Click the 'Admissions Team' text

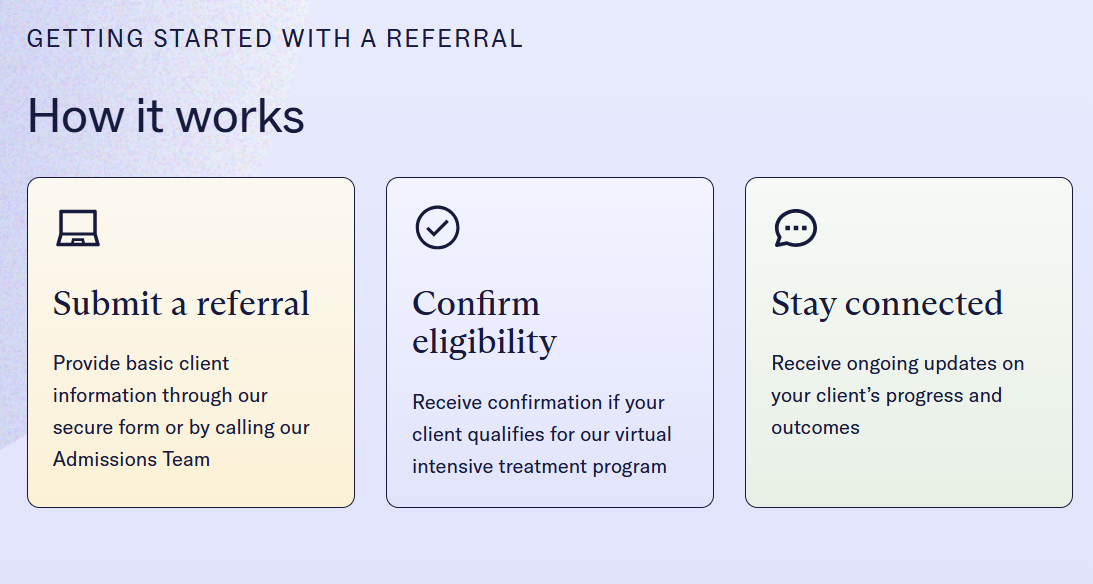131,459
